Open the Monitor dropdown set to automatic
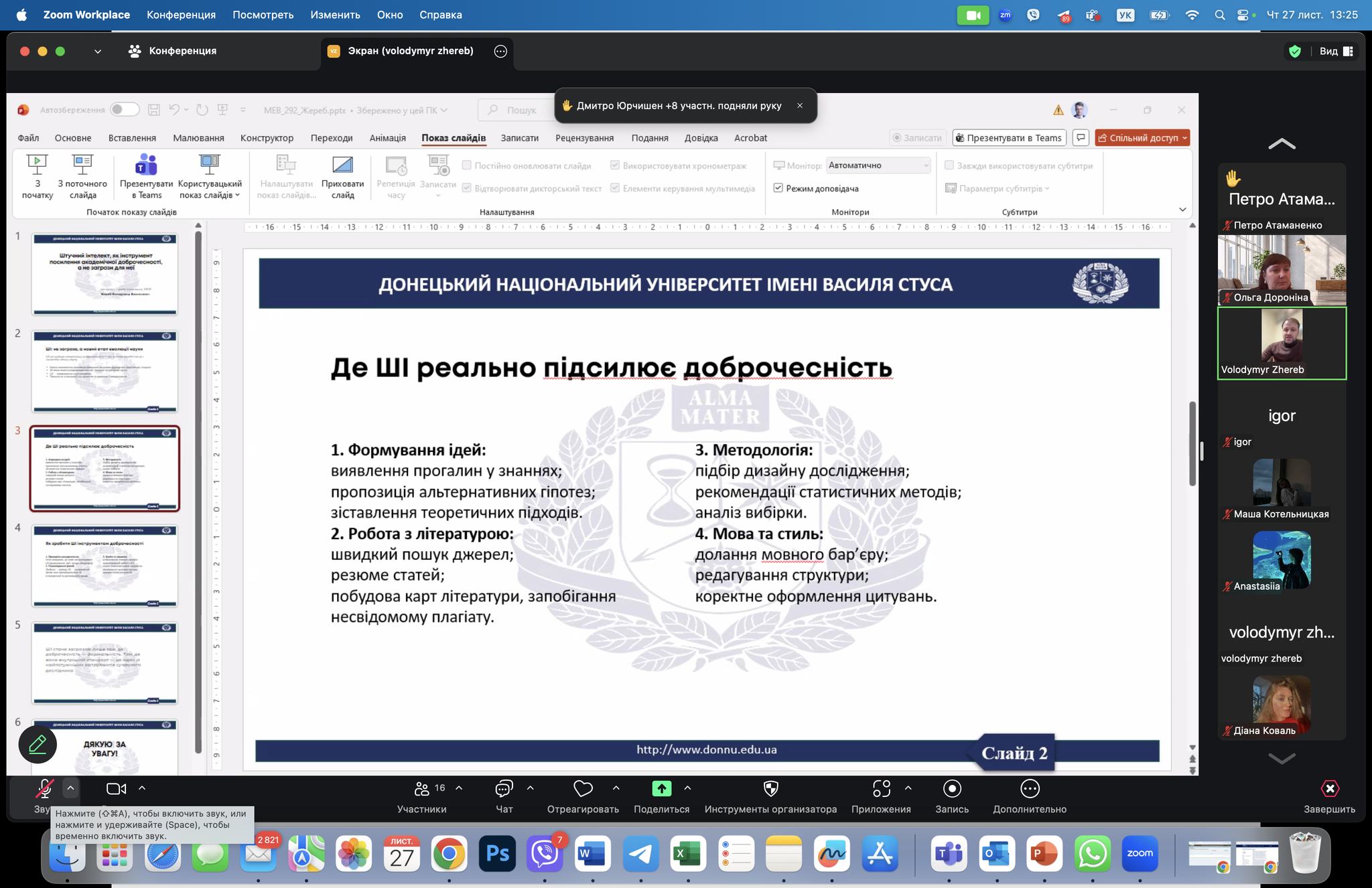Screen dimensions: 1372x888 [878, 165]
